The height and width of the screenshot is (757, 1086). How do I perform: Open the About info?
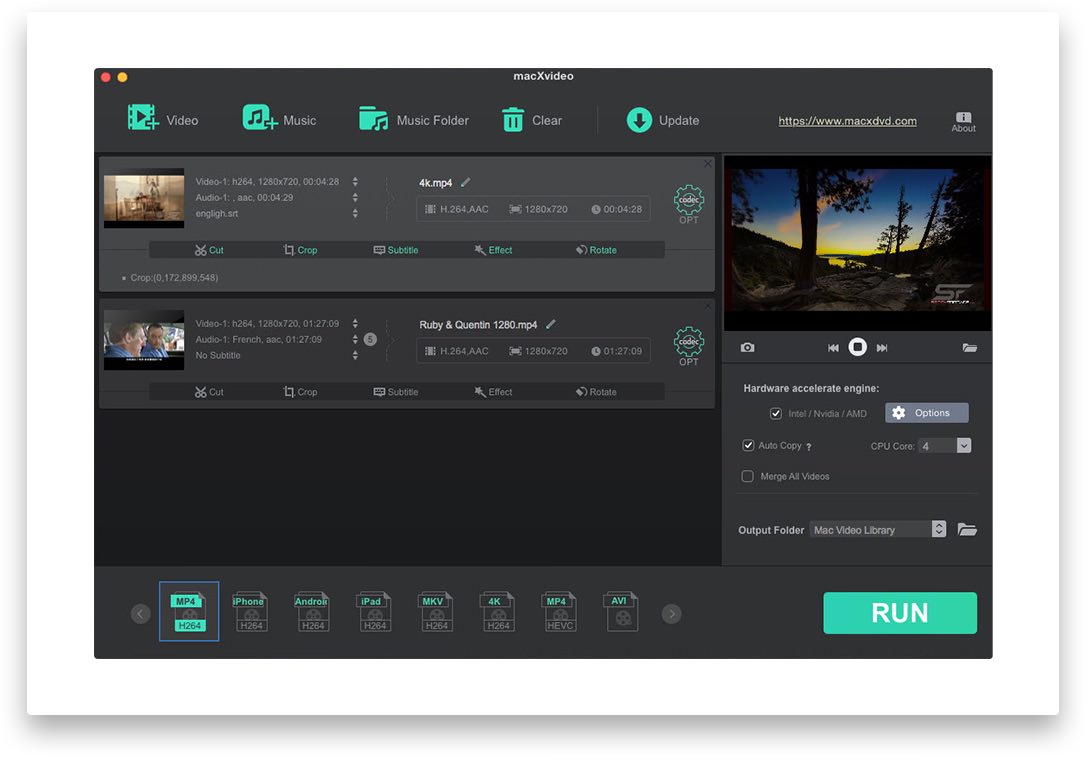(963, 122)
